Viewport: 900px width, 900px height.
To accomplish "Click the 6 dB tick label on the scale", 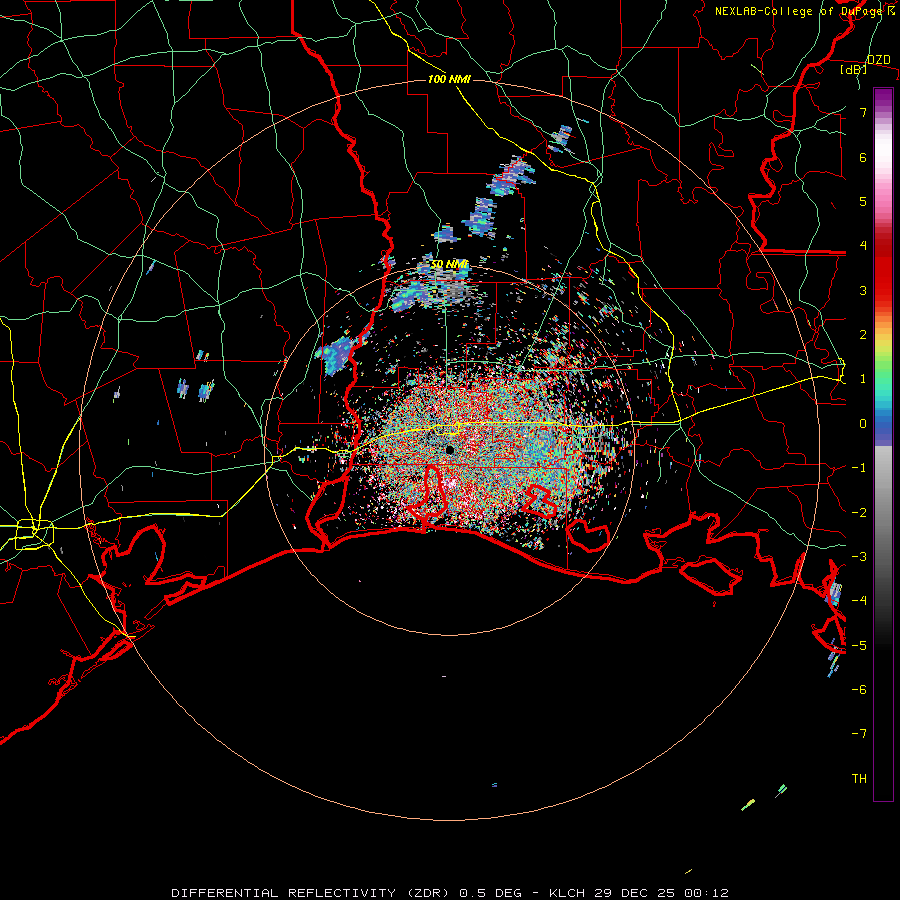I will pyautogui.click(x=863, y=157).
